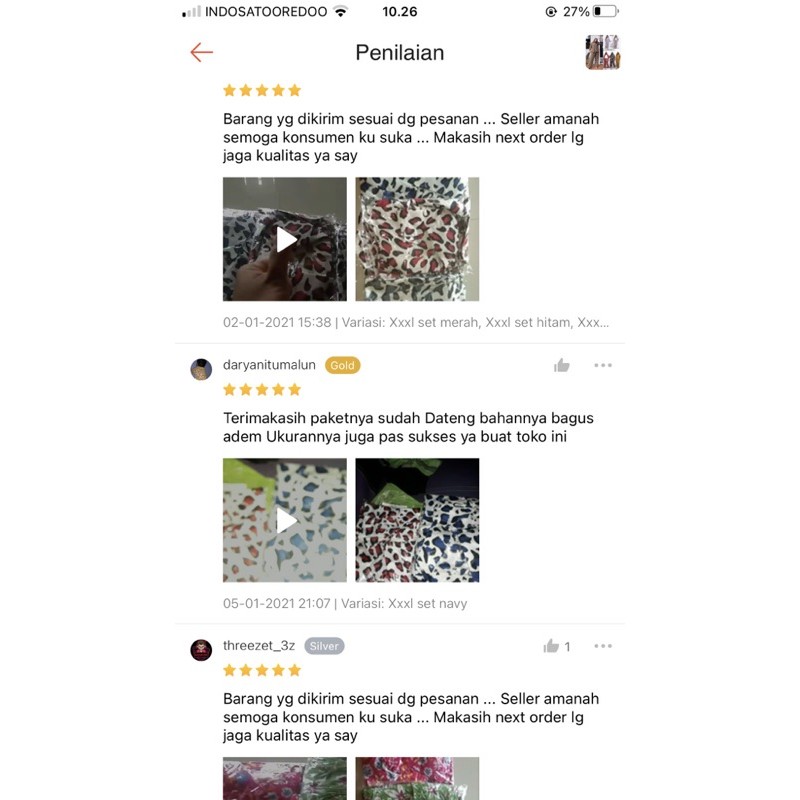This screenshot has height=800, width=800.
Task: Tap the Silver membership badge
Action: pyautogui.click(x=324, y=646)
